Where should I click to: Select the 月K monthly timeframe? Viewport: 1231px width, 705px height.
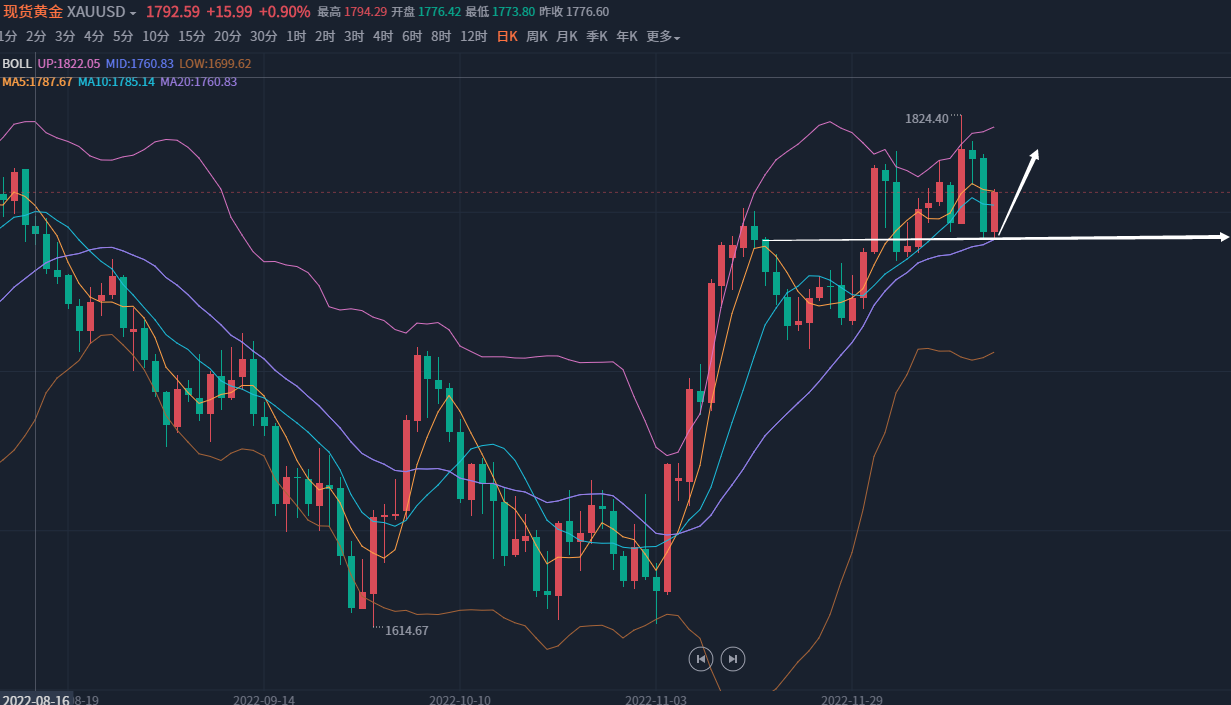(x=567, y=37)
